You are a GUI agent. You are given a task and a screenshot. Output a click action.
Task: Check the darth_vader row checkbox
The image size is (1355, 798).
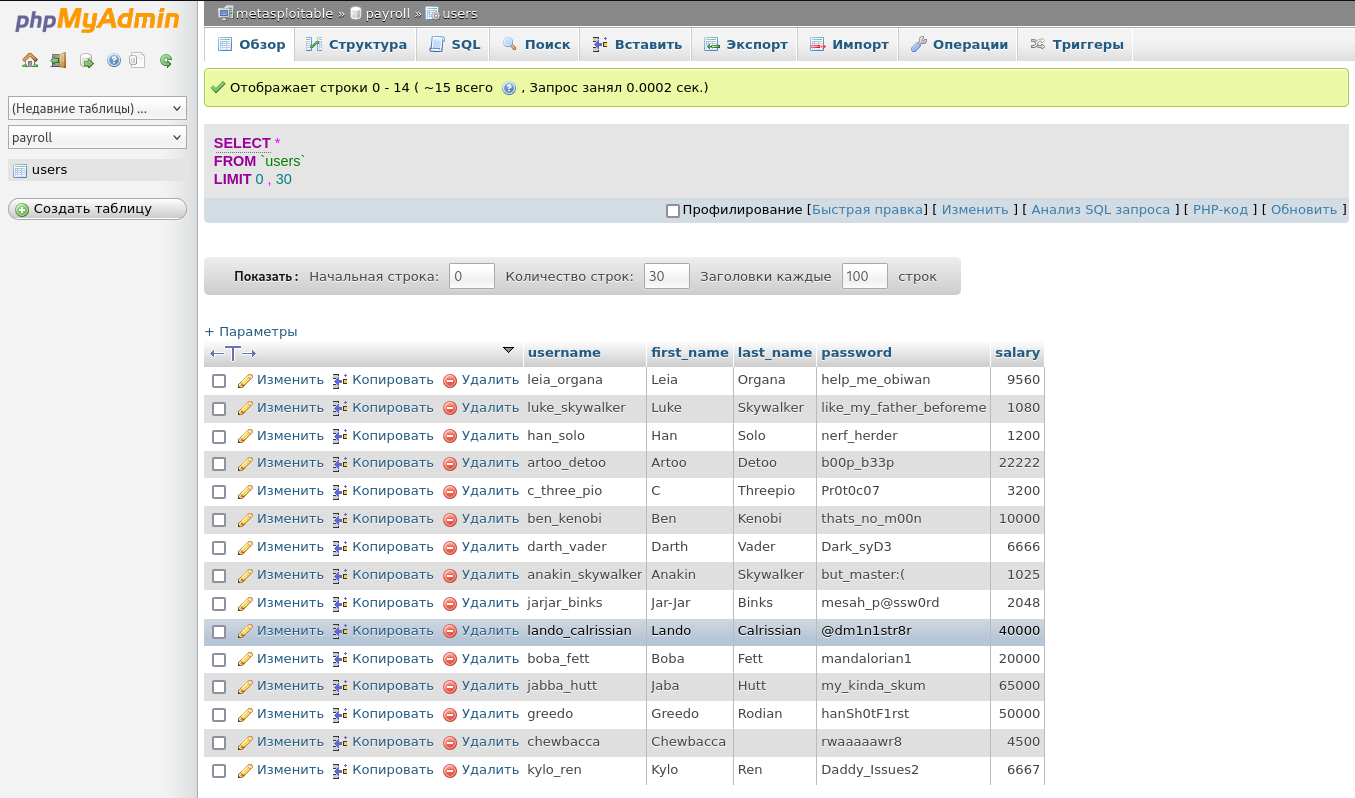click(x=219, y=548)
